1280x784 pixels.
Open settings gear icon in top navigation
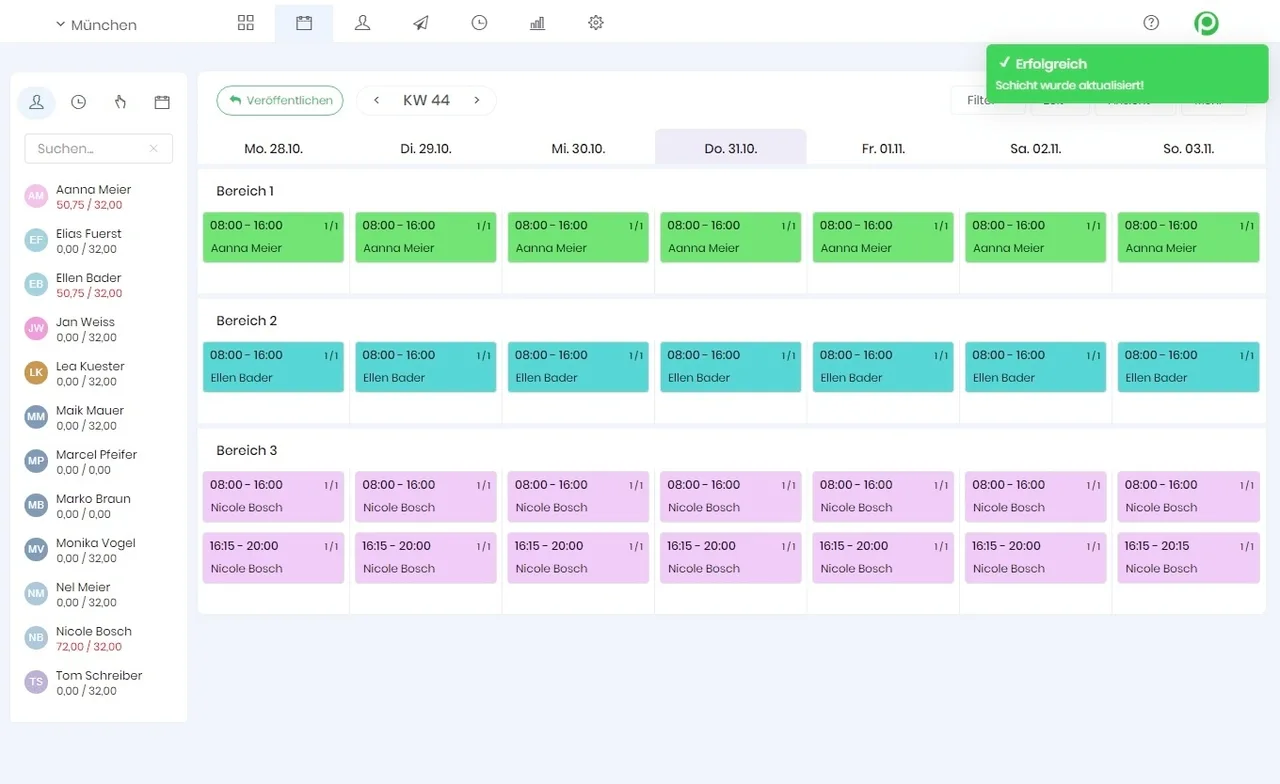tap(596, 23)
